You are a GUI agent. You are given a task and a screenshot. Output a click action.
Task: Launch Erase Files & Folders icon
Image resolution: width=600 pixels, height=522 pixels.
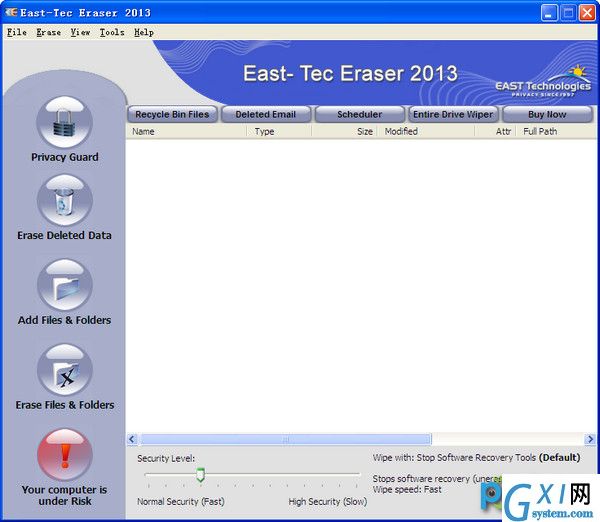[65, 370]
